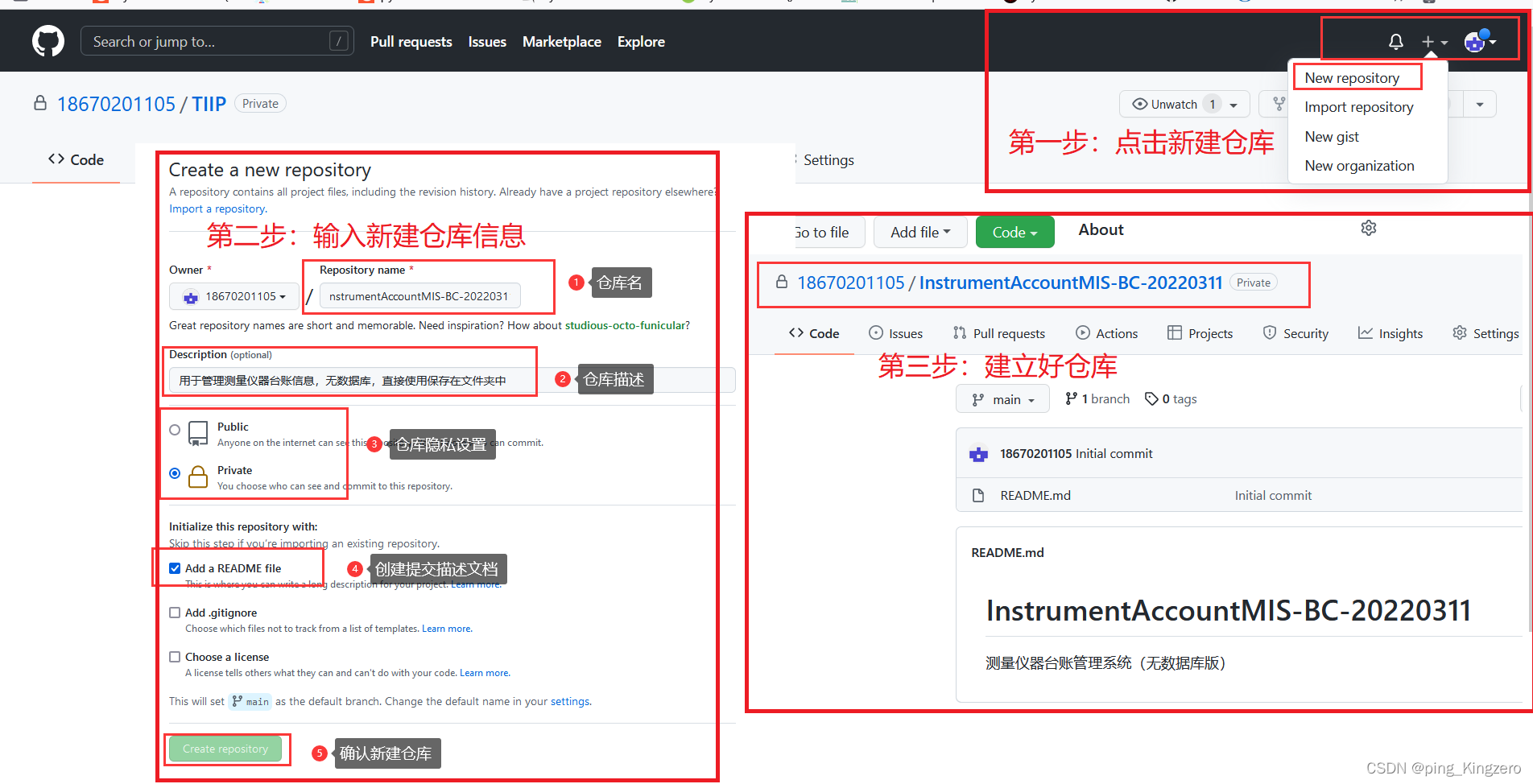Open the main branch selector dropdown
This screenshot has height=784, width=1533.
(x=1002, y=399)
